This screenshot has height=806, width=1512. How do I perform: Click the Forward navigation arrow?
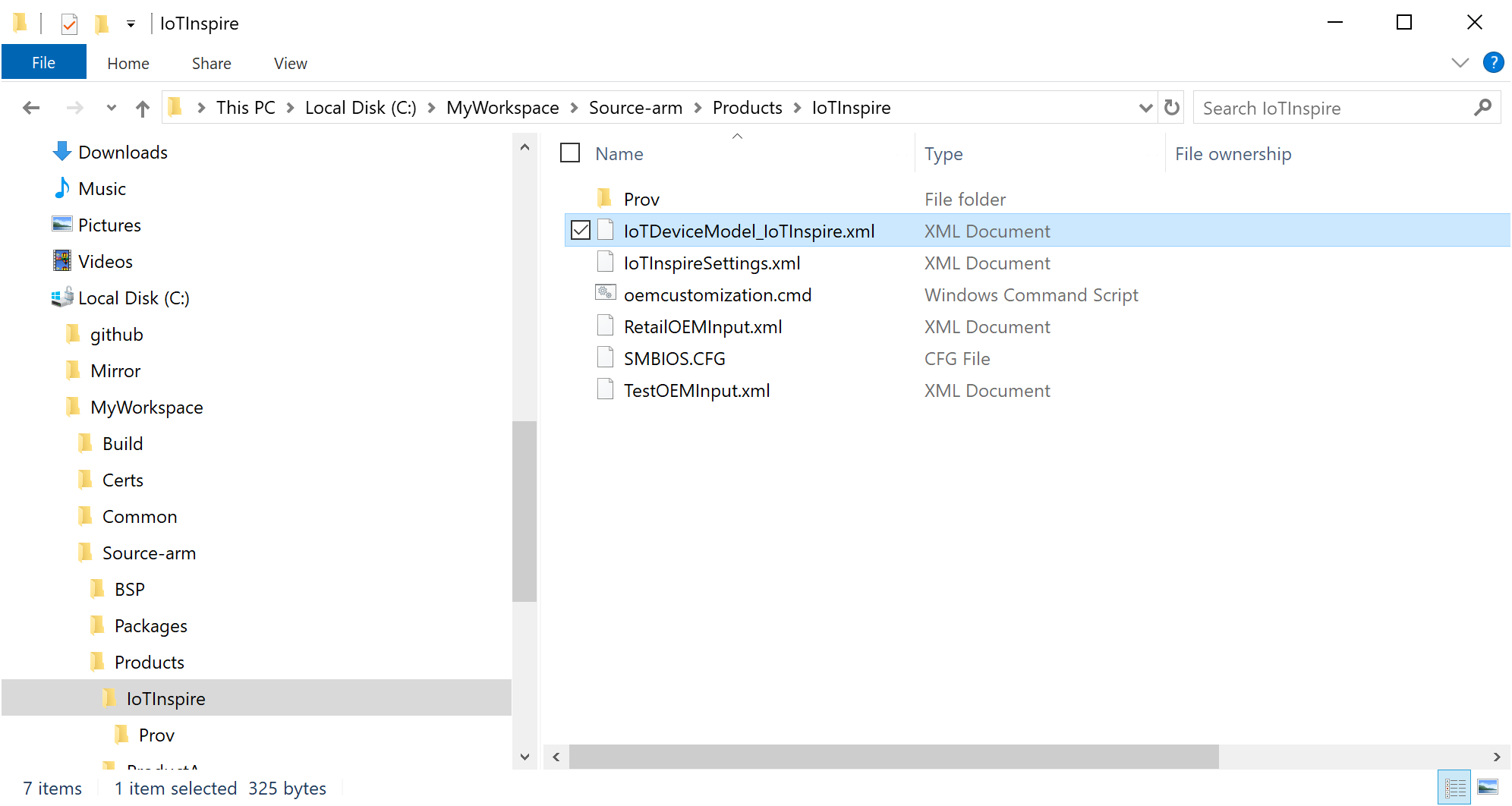(75, 107)
